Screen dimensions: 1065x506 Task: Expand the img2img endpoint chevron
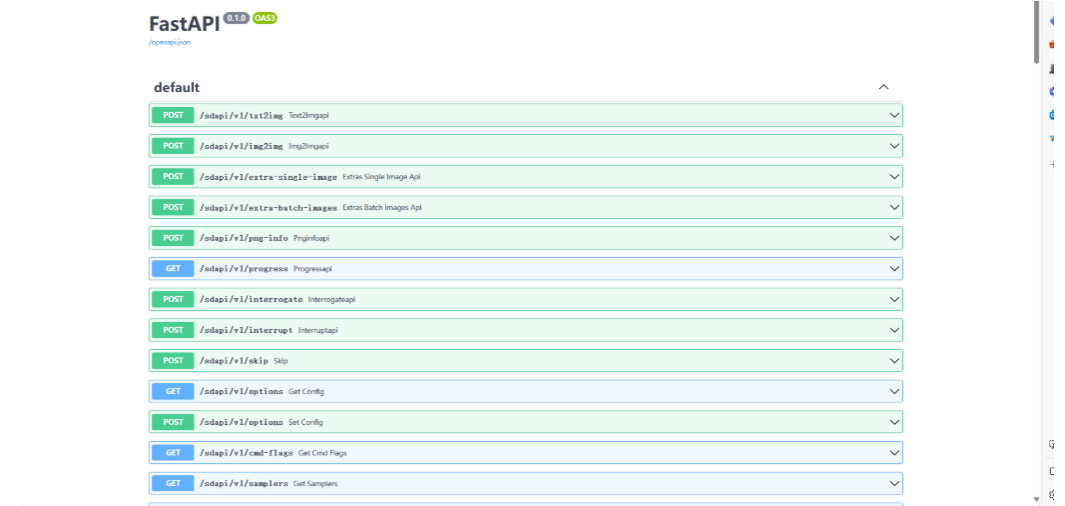895,146
